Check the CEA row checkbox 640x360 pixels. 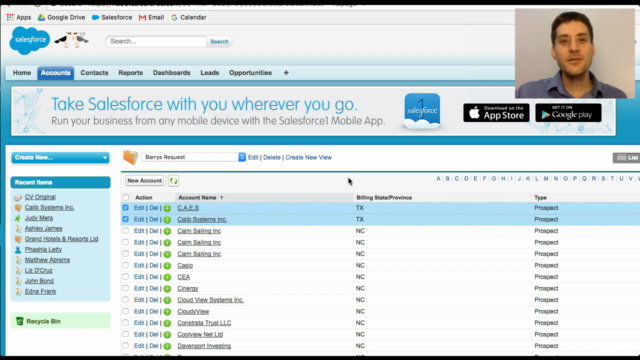click(x=125, y=276)
